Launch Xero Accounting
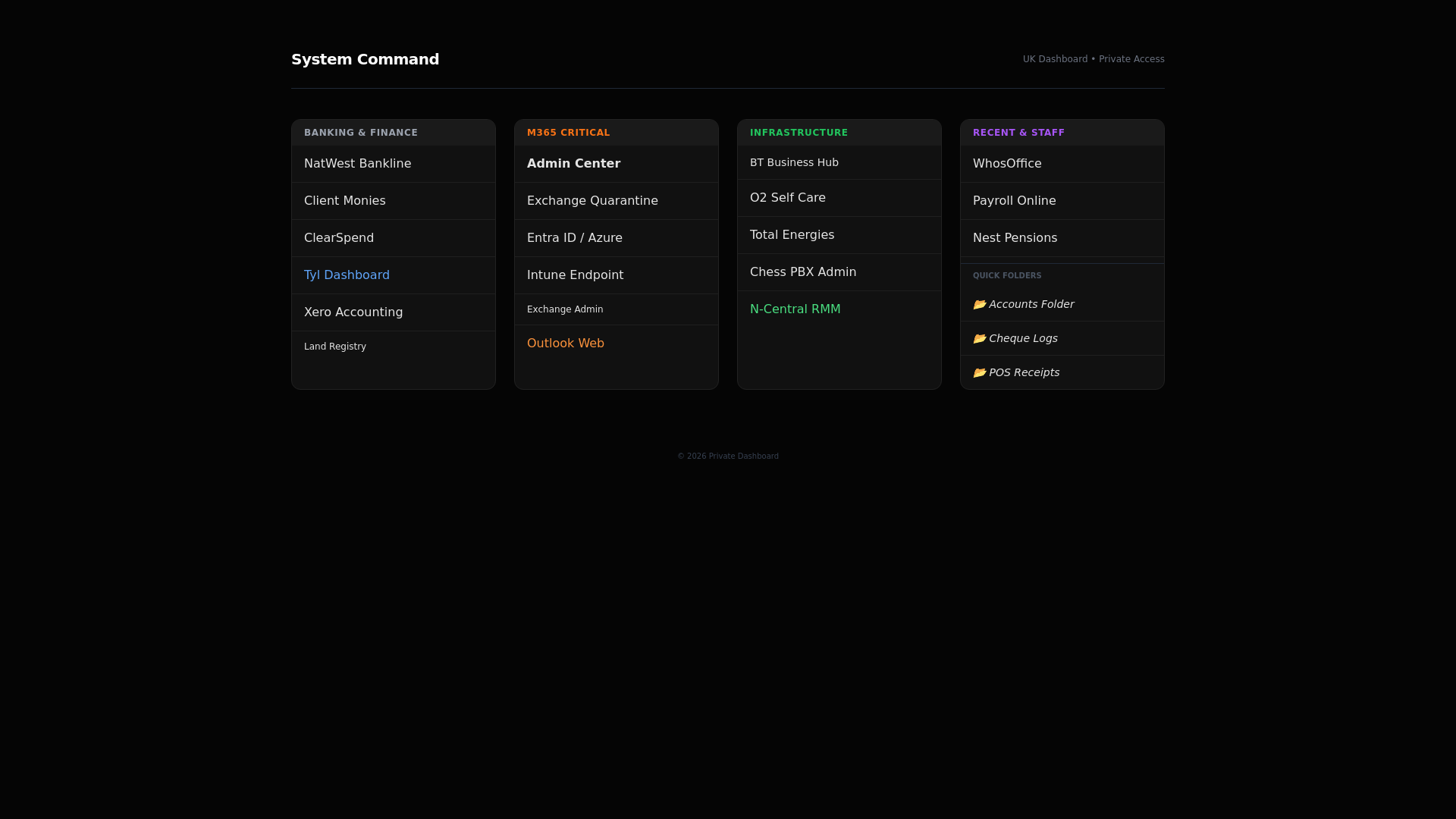Image resolution: width=1456 pixels, height=819 pixels. [394, 312]
